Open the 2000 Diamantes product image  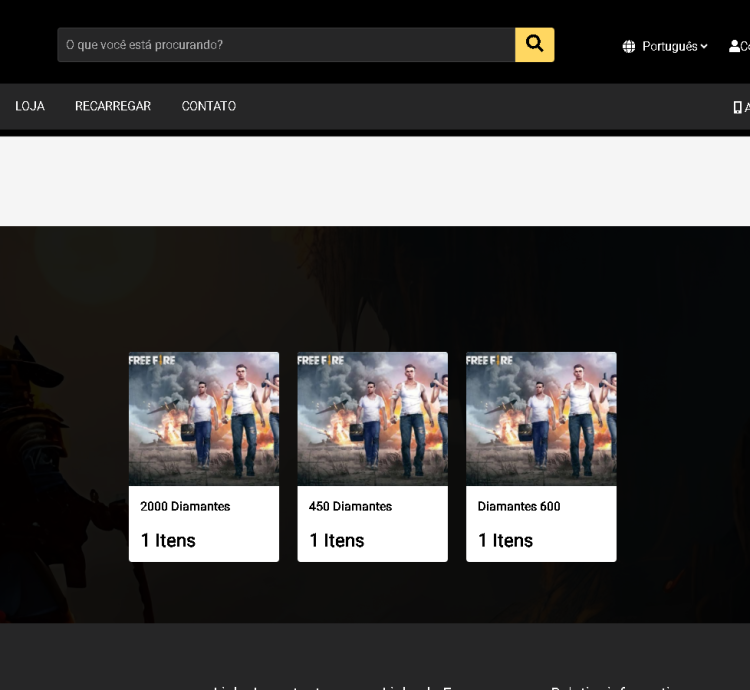click(204, 419)
